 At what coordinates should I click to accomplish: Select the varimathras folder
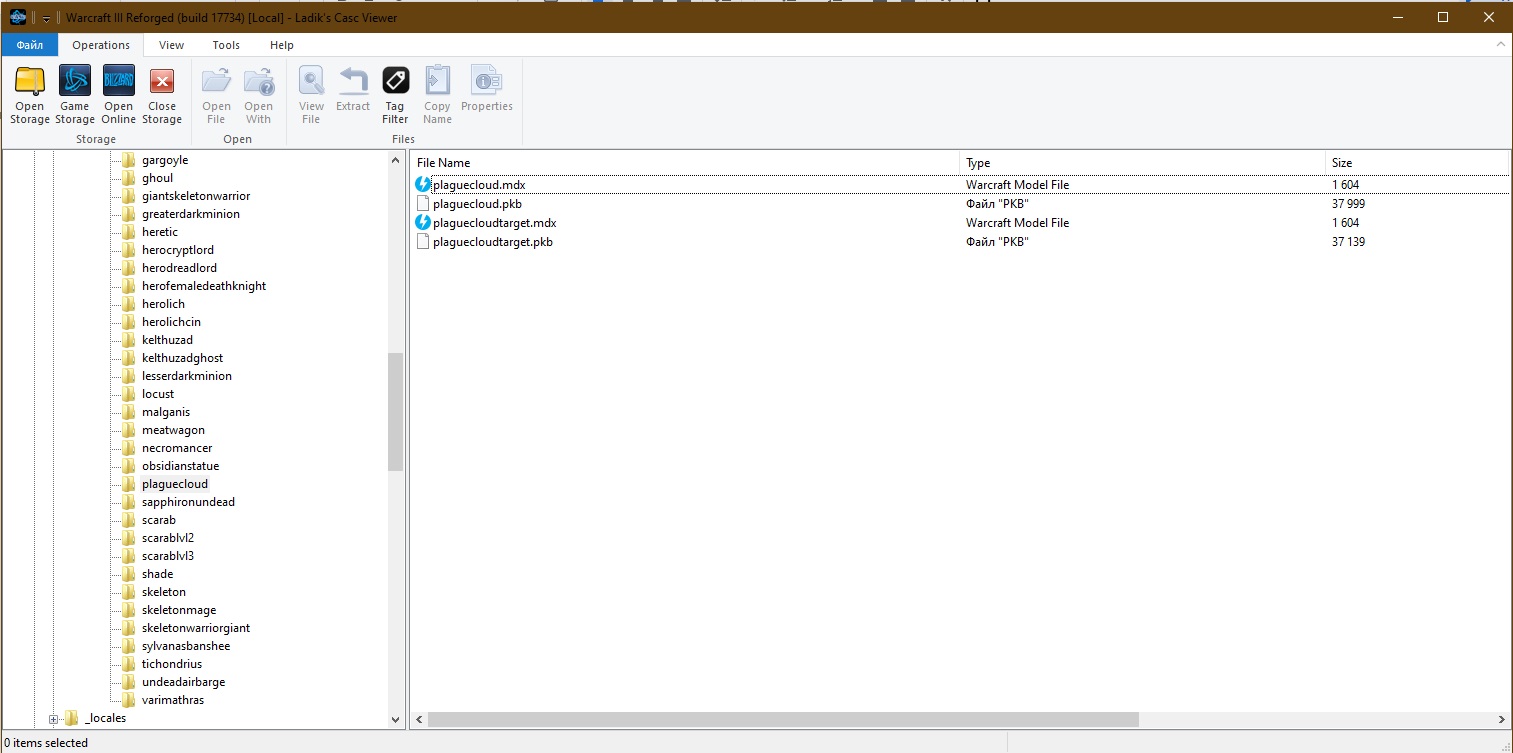(x=173, y=700)
